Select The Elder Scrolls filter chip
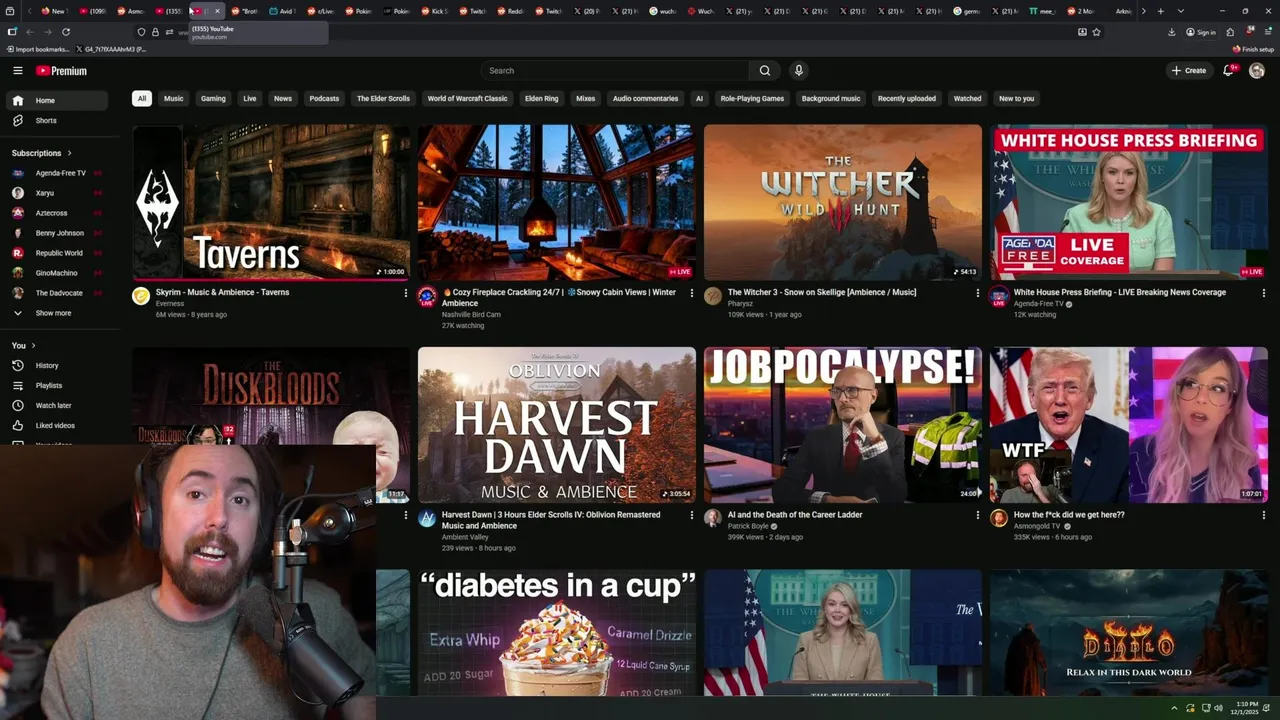 (x=383, y=98)
